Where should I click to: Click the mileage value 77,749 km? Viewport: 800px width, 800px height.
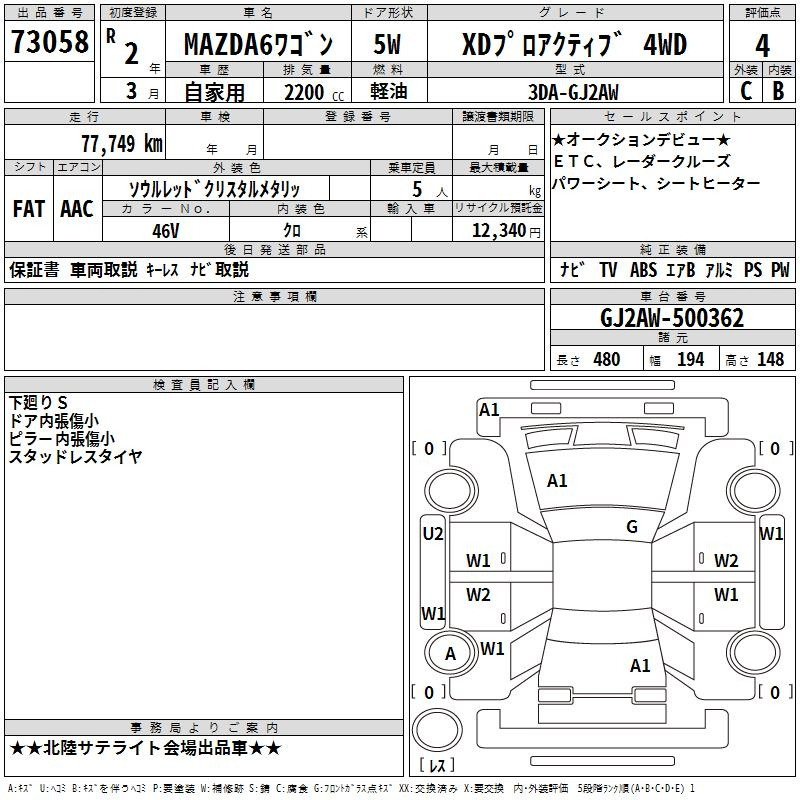(121, 144)
